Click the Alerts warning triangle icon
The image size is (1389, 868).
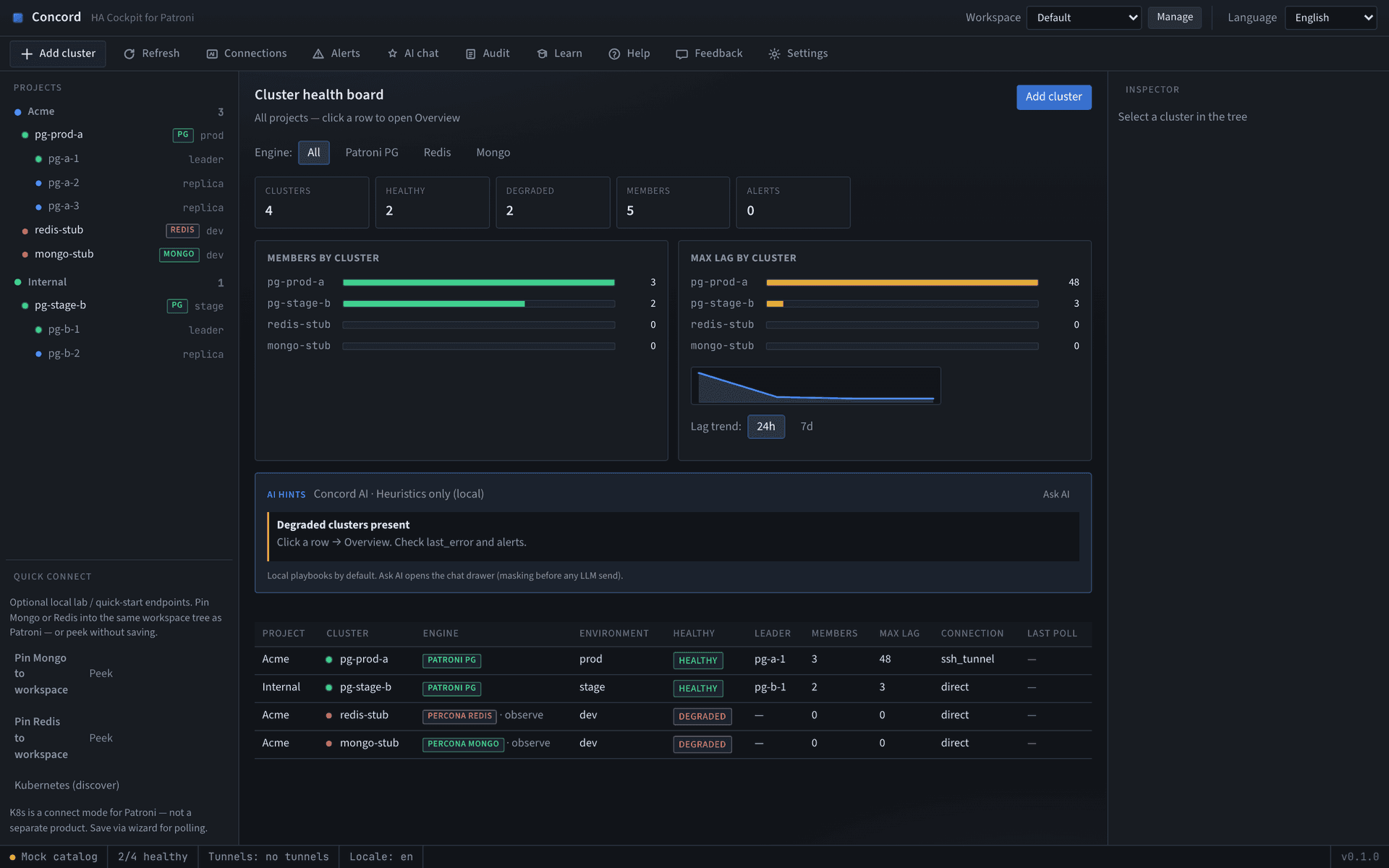[x=318, y=54]
